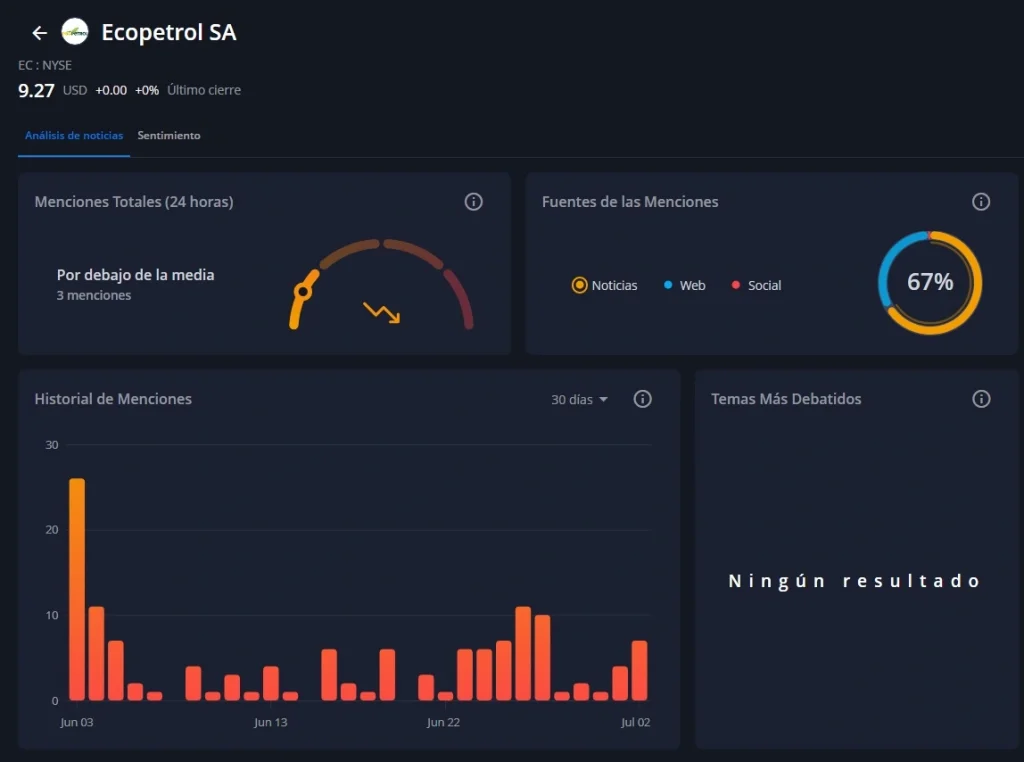The width and height of the screenshot is (1024, 762).
Task: Click the tallest bar at Jun 03
Action: tap(77, 589)
